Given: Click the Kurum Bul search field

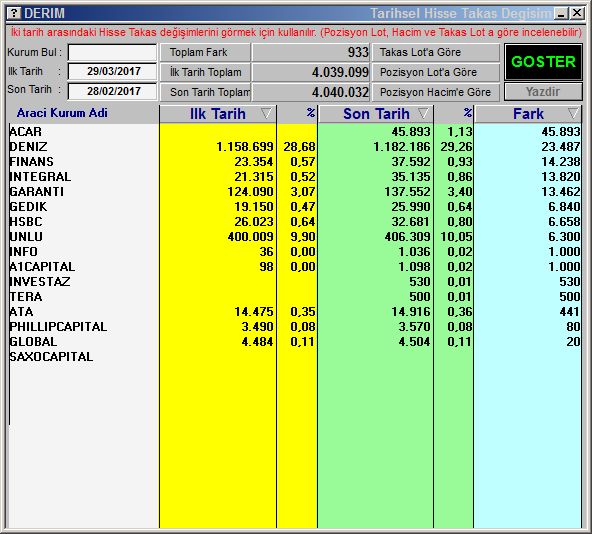Looking at the screenshot, I should coord(113,52).
